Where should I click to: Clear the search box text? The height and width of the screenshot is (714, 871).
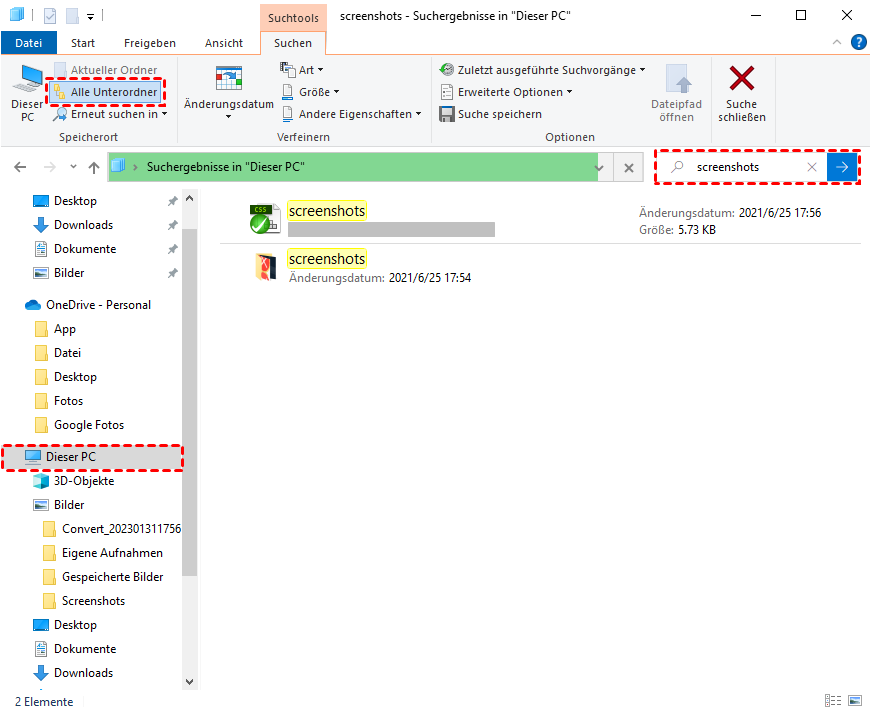(812, 167)
